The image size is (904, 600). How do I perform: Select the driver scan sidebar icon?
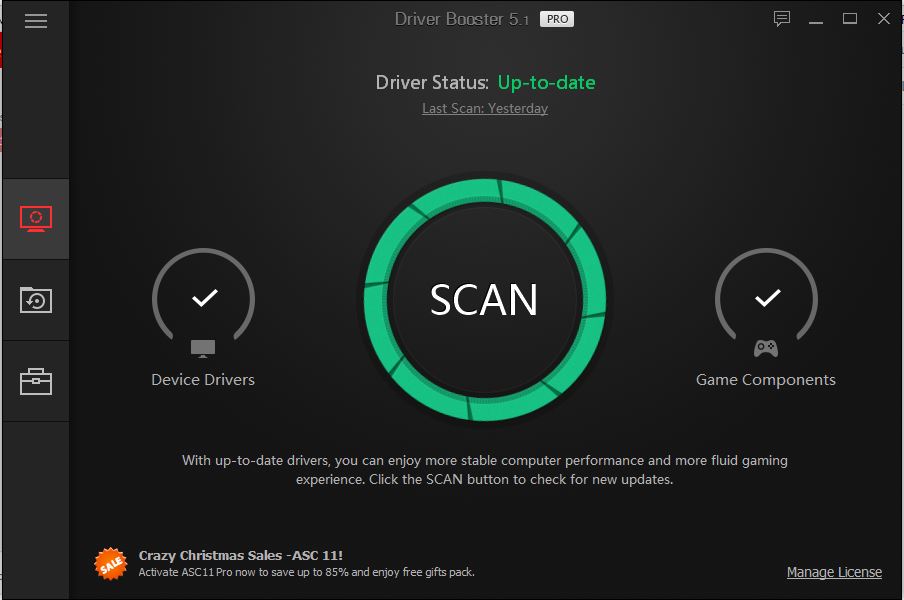(36, 219)
